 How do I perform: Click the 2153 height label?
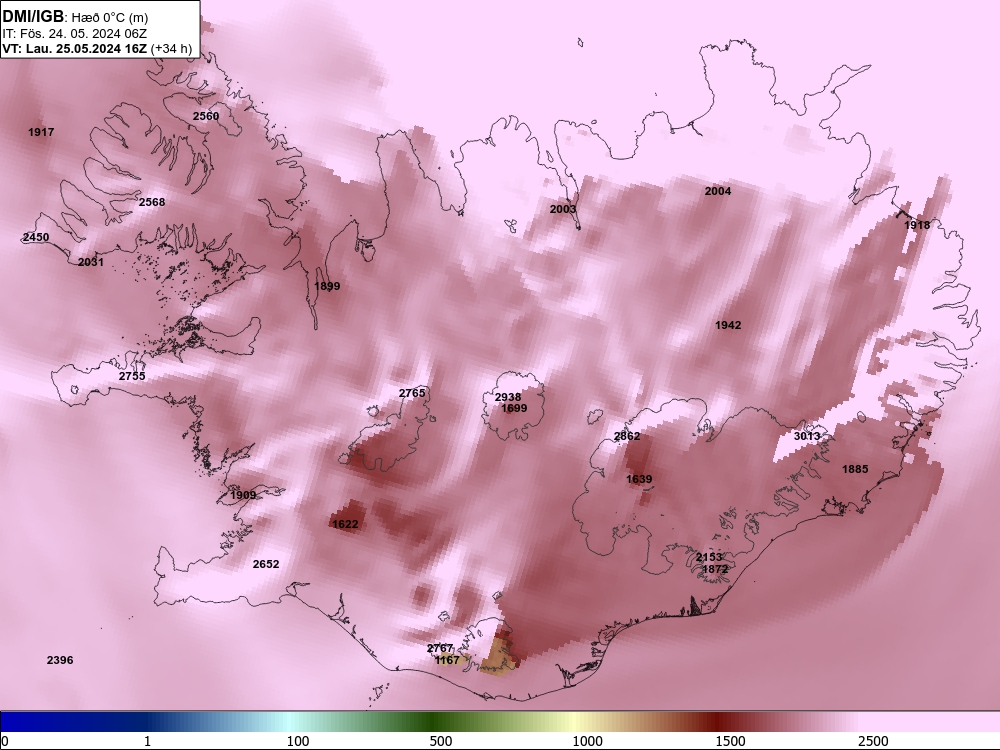click(x=709, y=557)
